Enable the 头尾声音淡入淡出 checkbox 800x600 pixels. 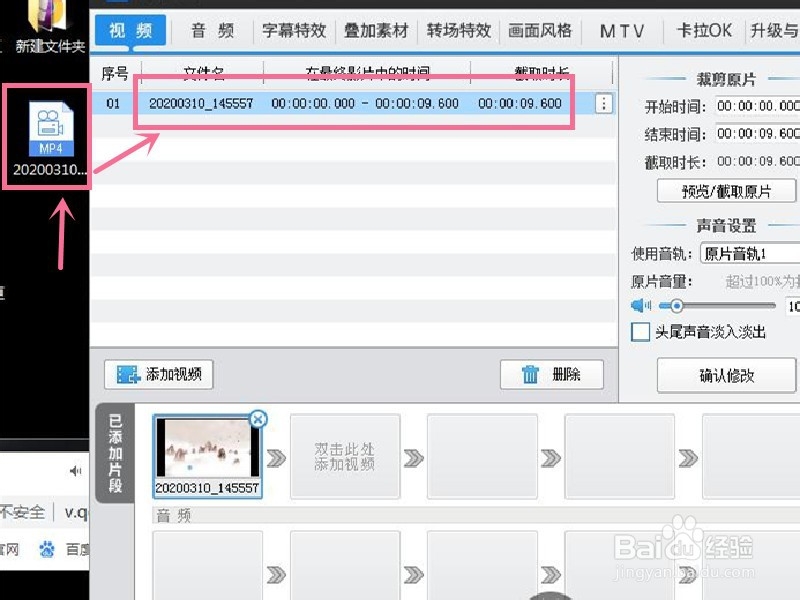point(640,332)
